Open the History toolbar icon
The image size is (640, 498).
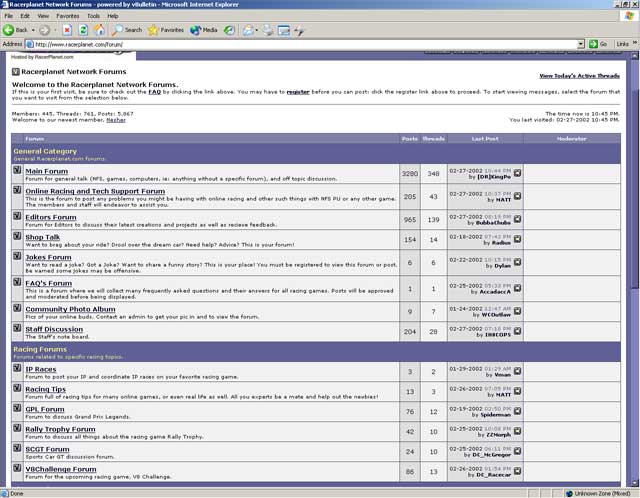pyautogui.click(x=229, y=30)
